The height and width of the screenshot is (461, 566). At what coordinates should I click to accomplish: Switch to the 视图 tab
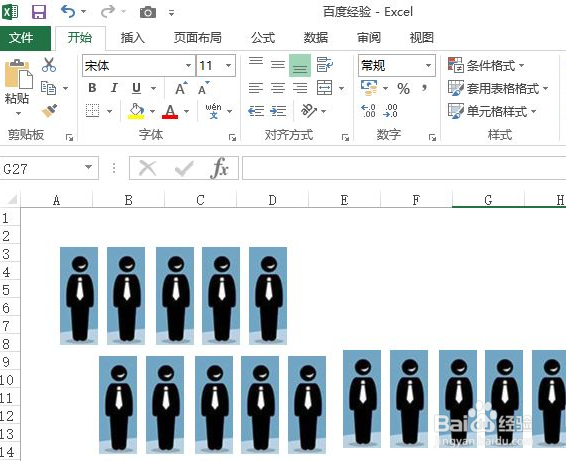[422, 38]
